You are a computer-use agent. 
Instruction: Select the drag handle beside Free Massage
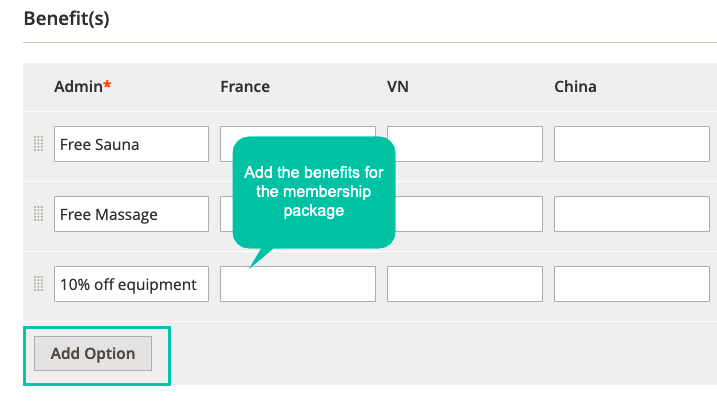(x=38, y=214)
